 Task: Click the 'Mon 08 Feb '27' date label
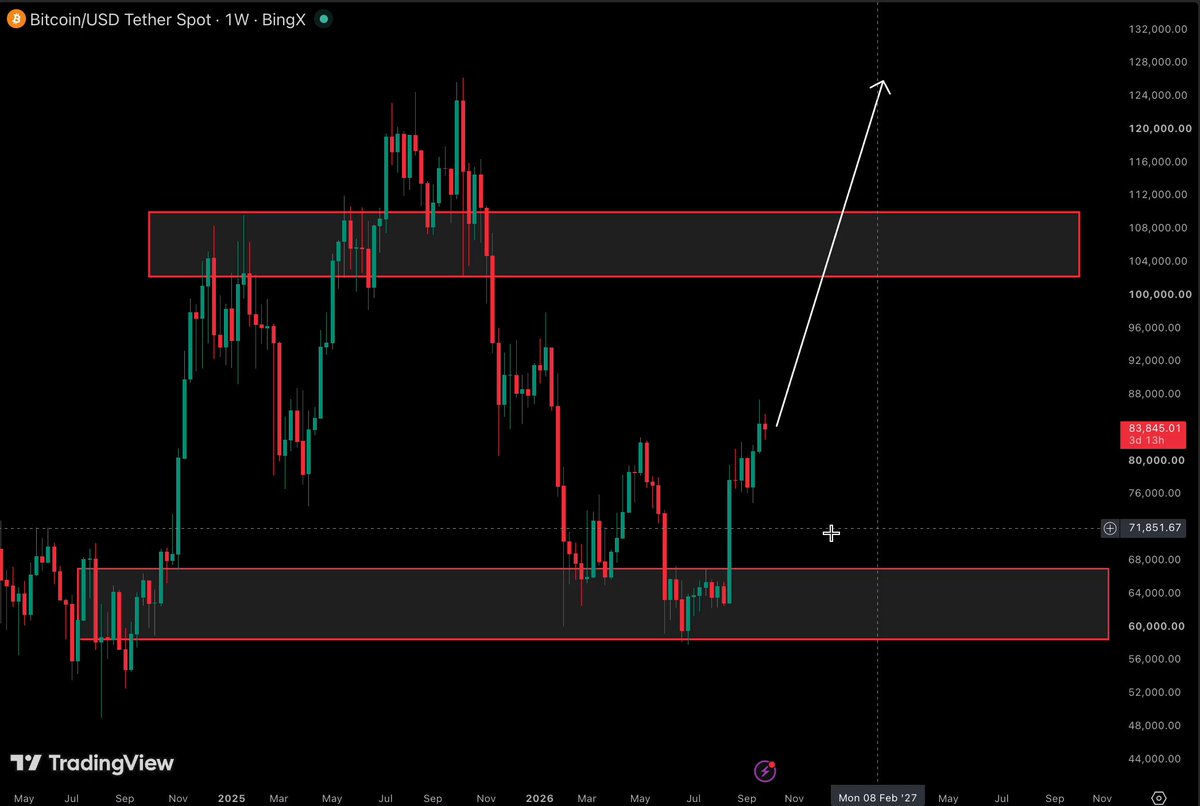pos(878,798)
